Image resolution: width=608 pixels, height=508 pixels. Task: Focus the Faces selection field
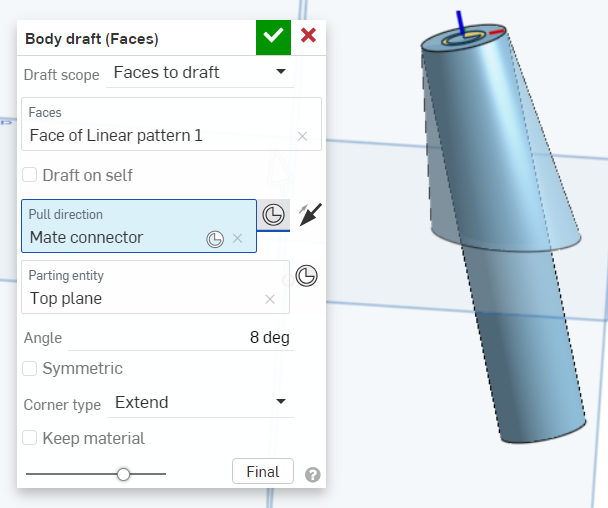171,124
